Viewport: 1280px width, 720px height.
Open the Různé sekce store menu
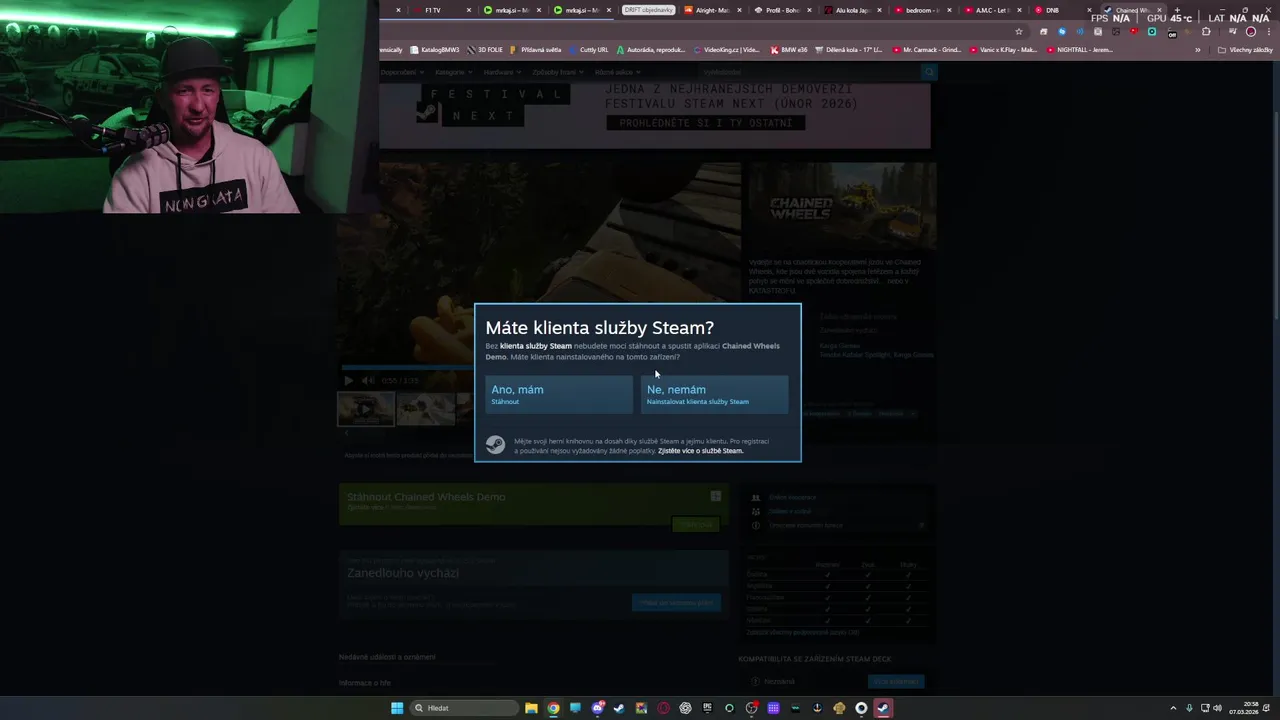[617, 72]
